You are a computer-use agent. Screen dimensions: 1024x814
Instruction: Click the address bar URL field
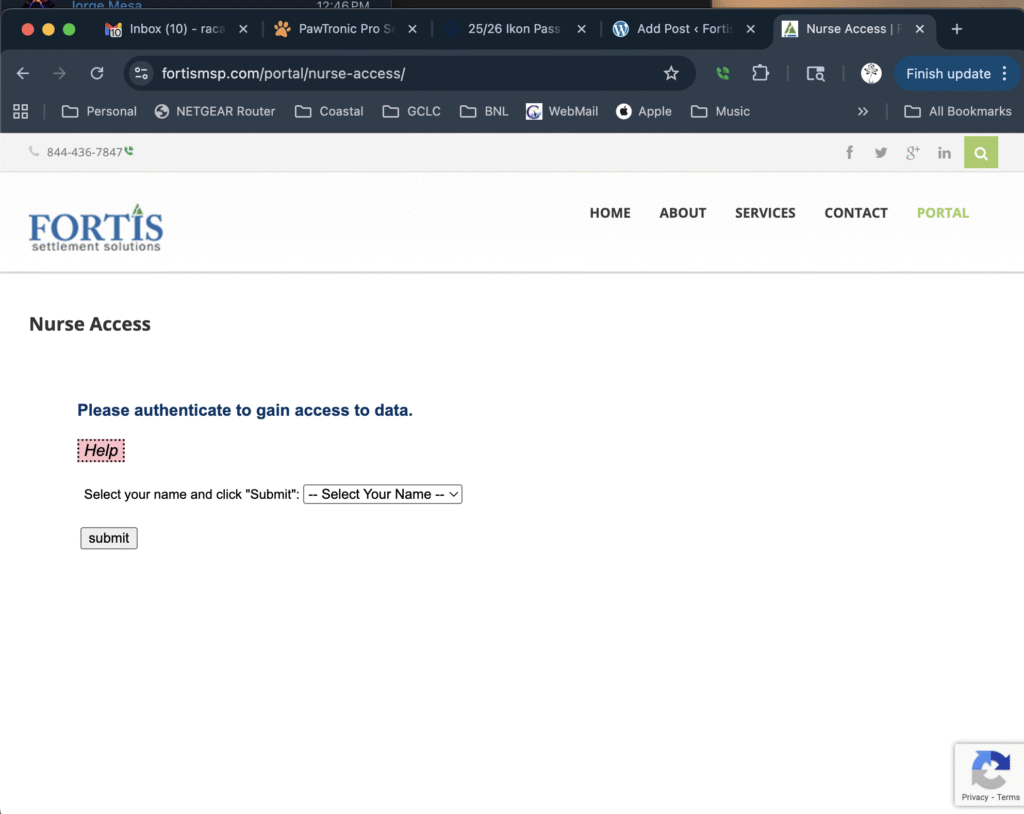[x=400, y=73]
